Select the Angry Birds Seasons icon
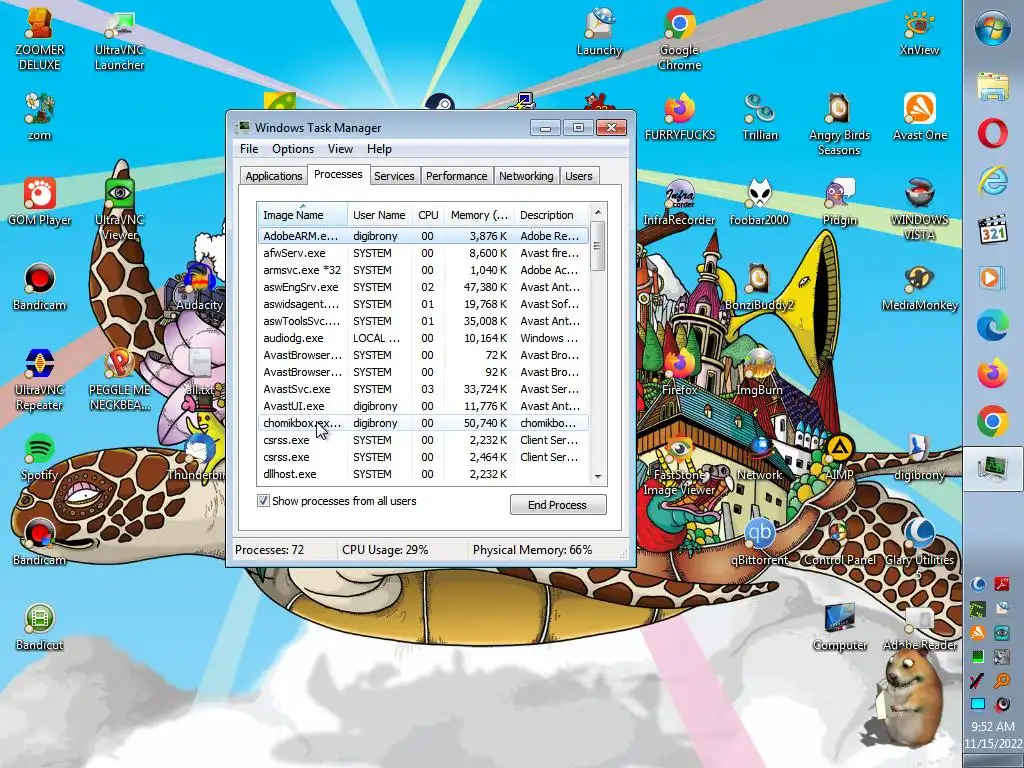This screenshot has width=1024, height=768. [839, 123]
